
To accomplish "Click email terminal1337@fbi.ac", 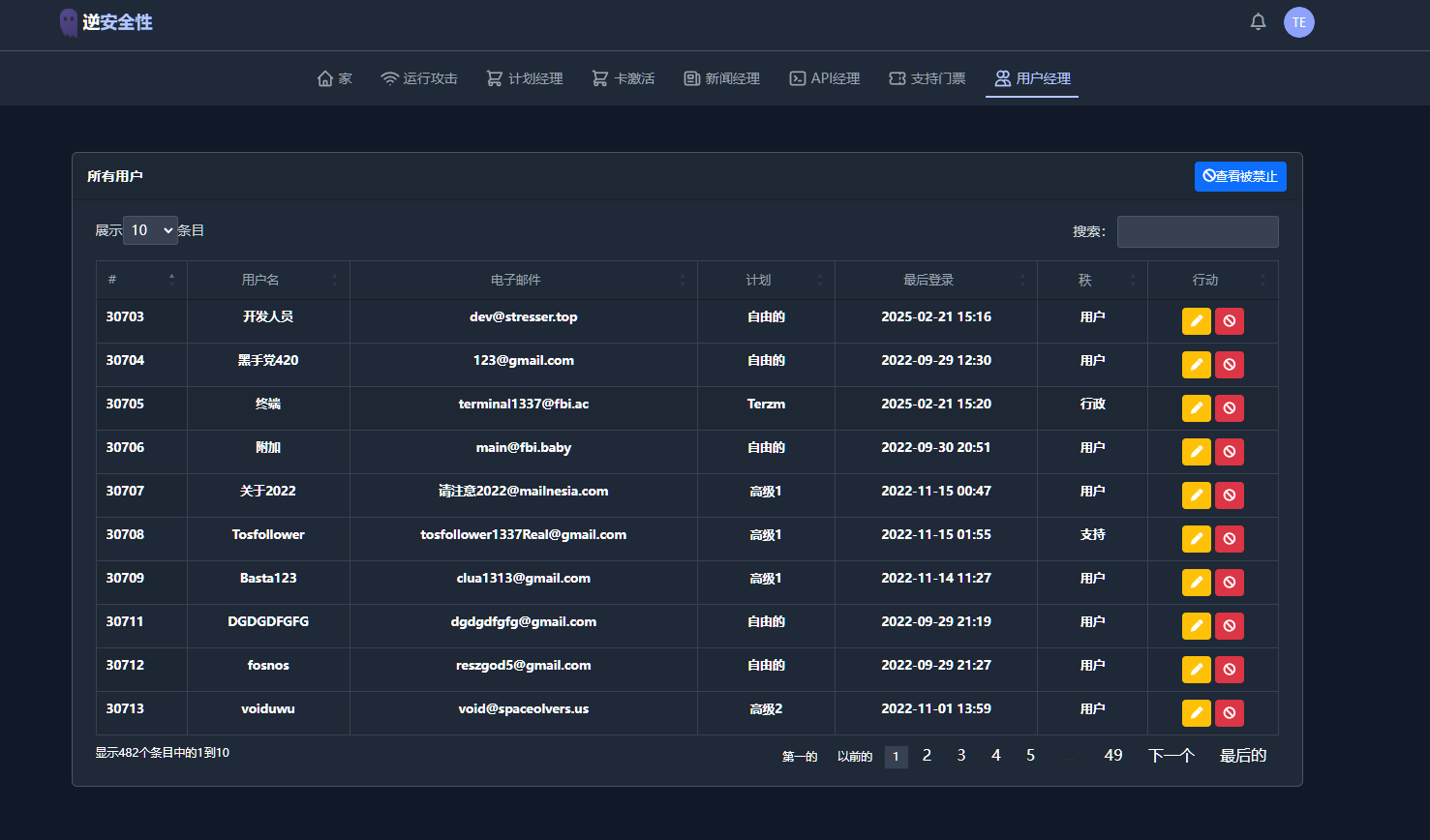I will point(524,404).
